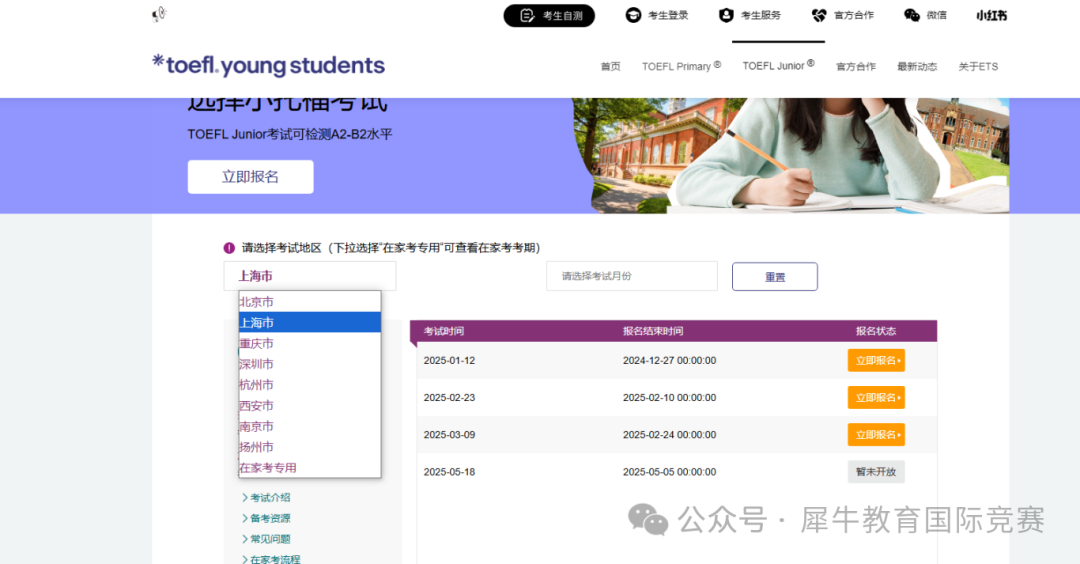Click the 2024-12-27 00:00:00 deadline cell
The width and height of the screenshot is (1080, 564).
tap(669, 360)
